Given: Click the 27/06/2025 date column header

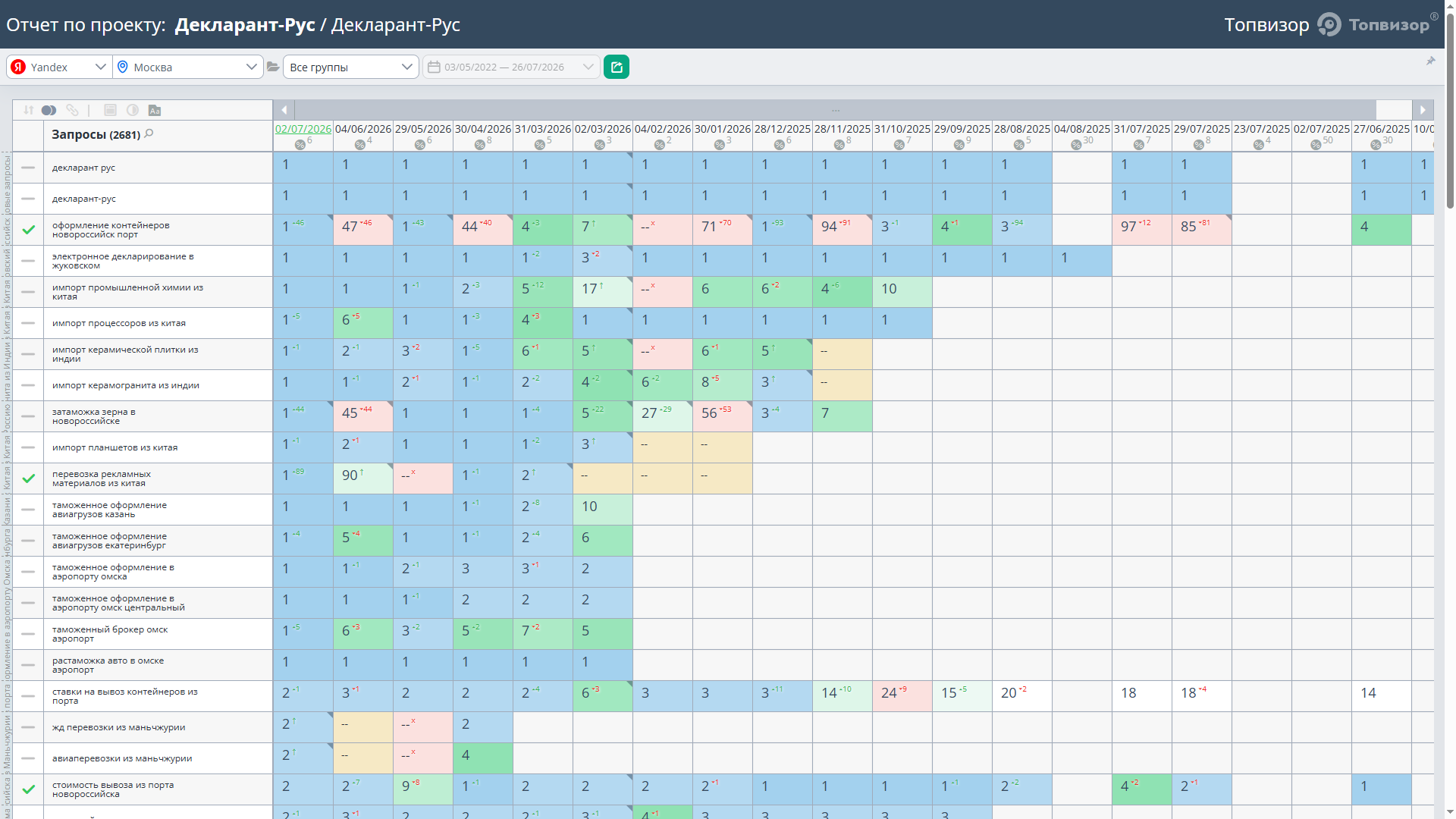Looking at the screenshot, I should tap(1382, 129).
